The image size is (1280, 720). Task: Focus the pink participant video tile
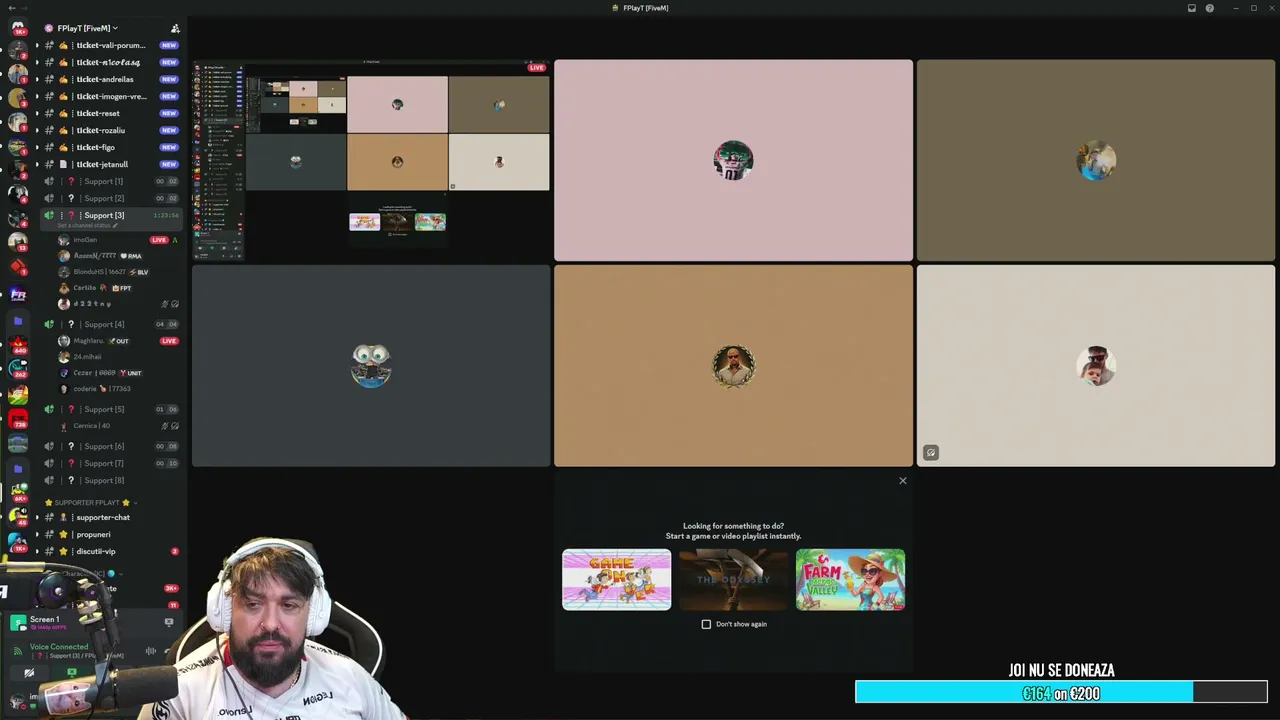[733, 160]
